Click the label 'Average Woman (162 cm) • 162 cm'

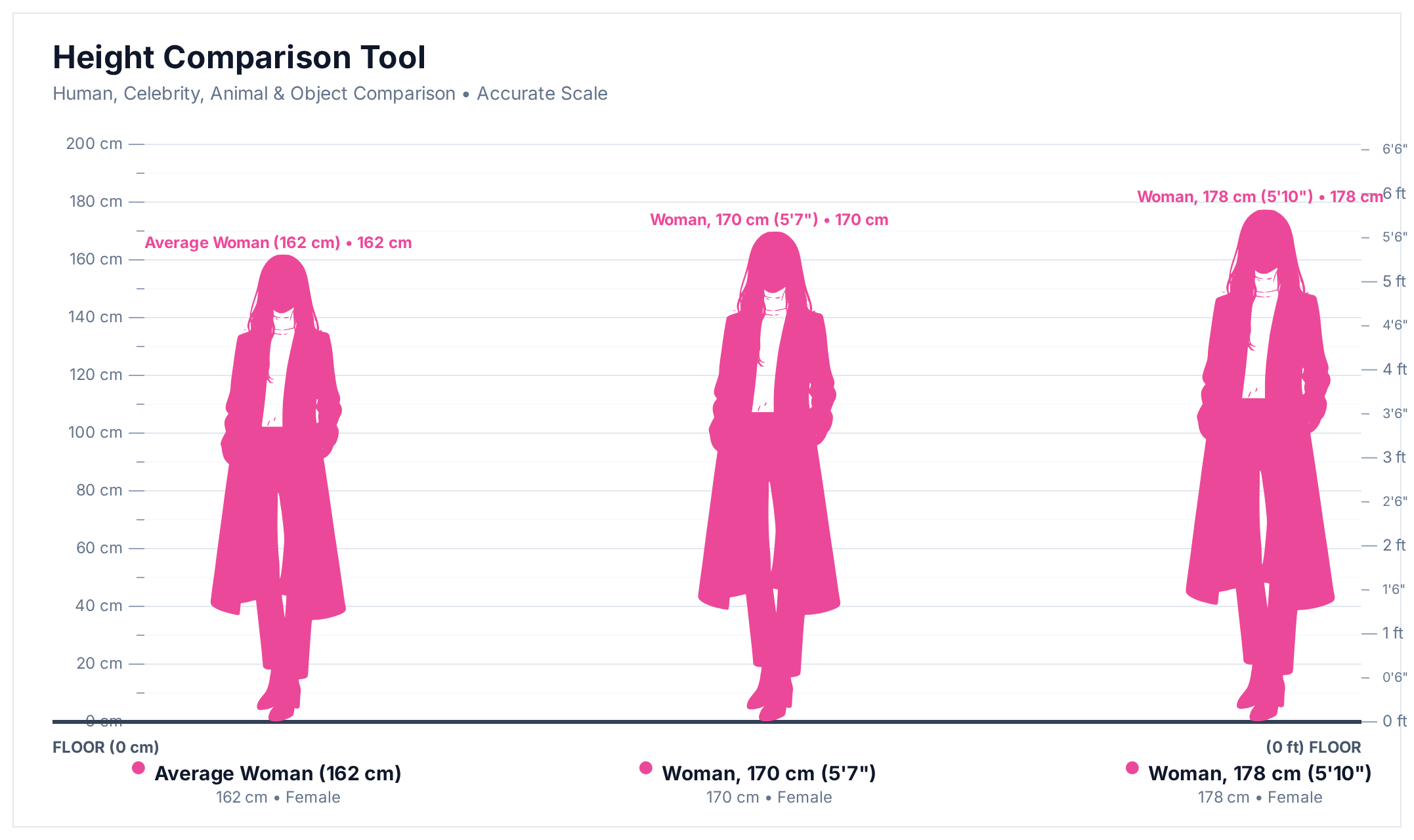click(x=278, y=243)
